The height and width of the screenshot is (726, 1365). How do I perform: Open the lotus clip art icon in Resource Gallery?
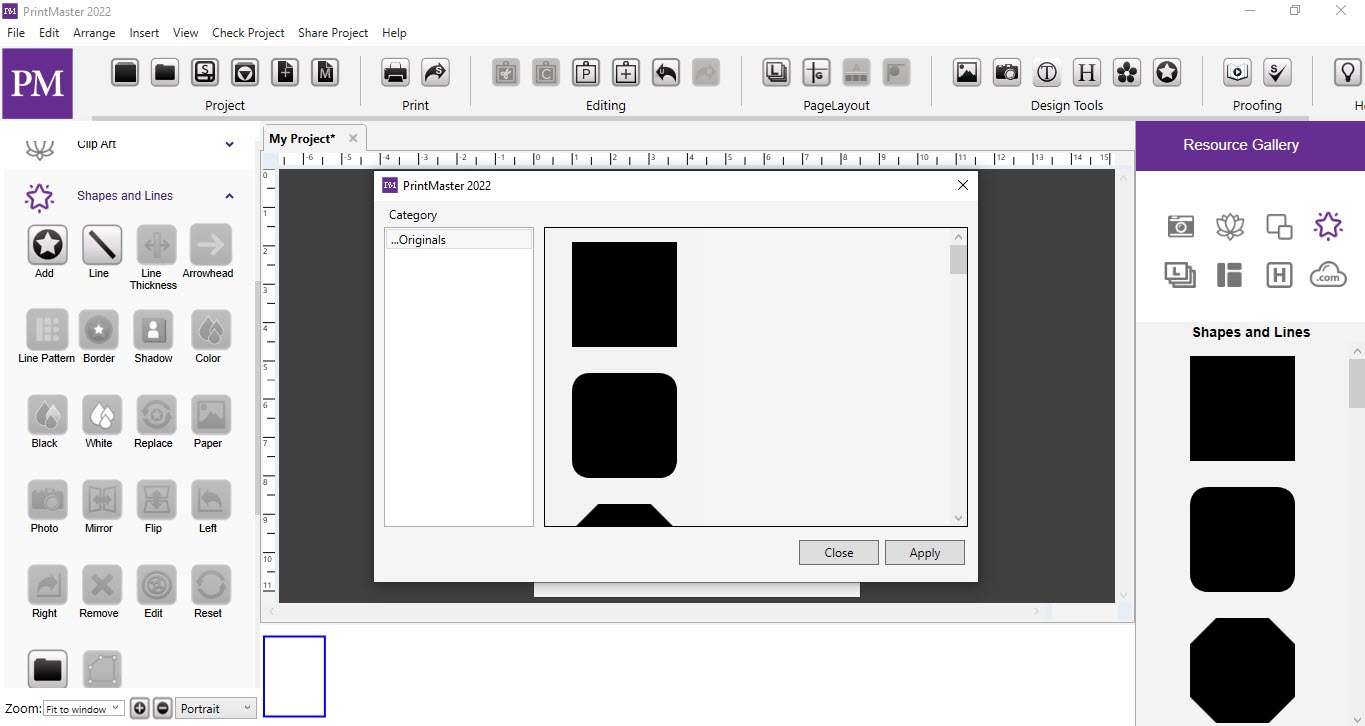pos(1230,226)
